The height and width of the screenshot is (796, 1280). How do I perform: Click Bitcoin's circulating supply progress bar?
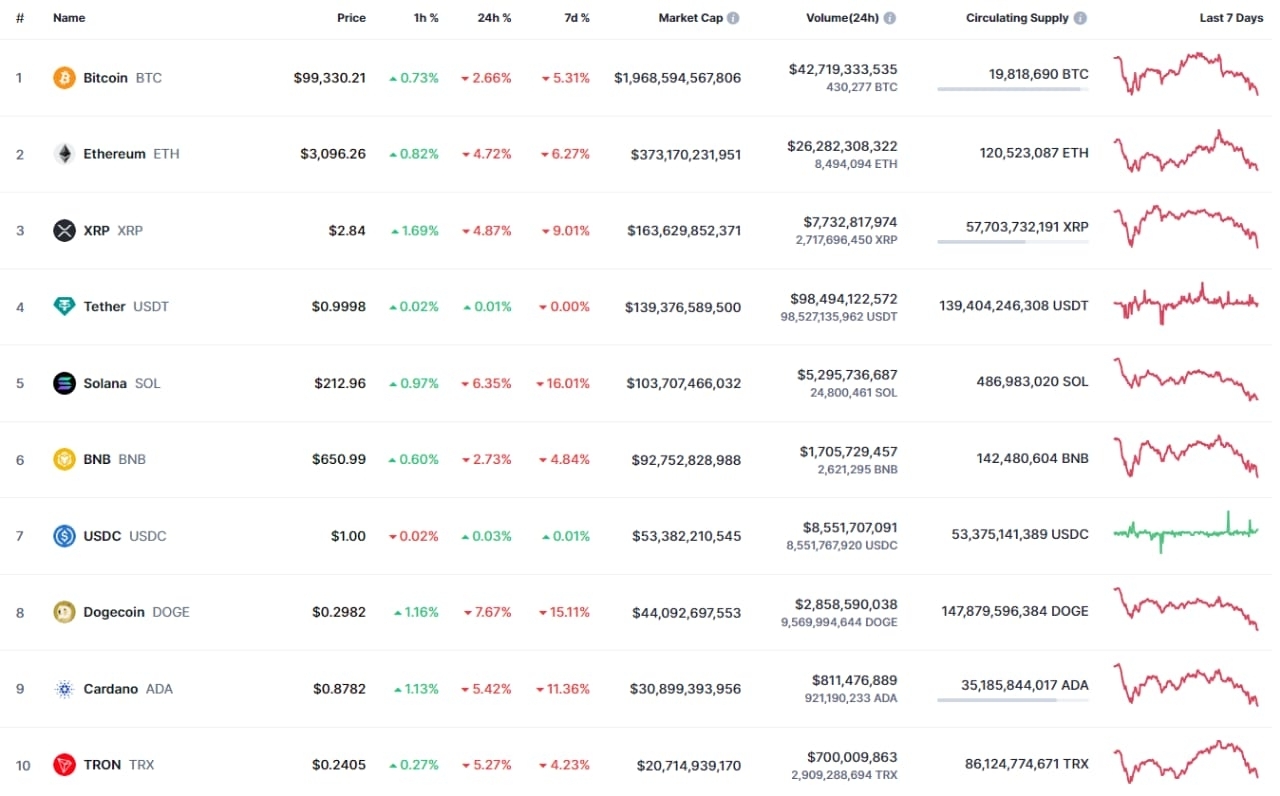(x=1012, y=89)
